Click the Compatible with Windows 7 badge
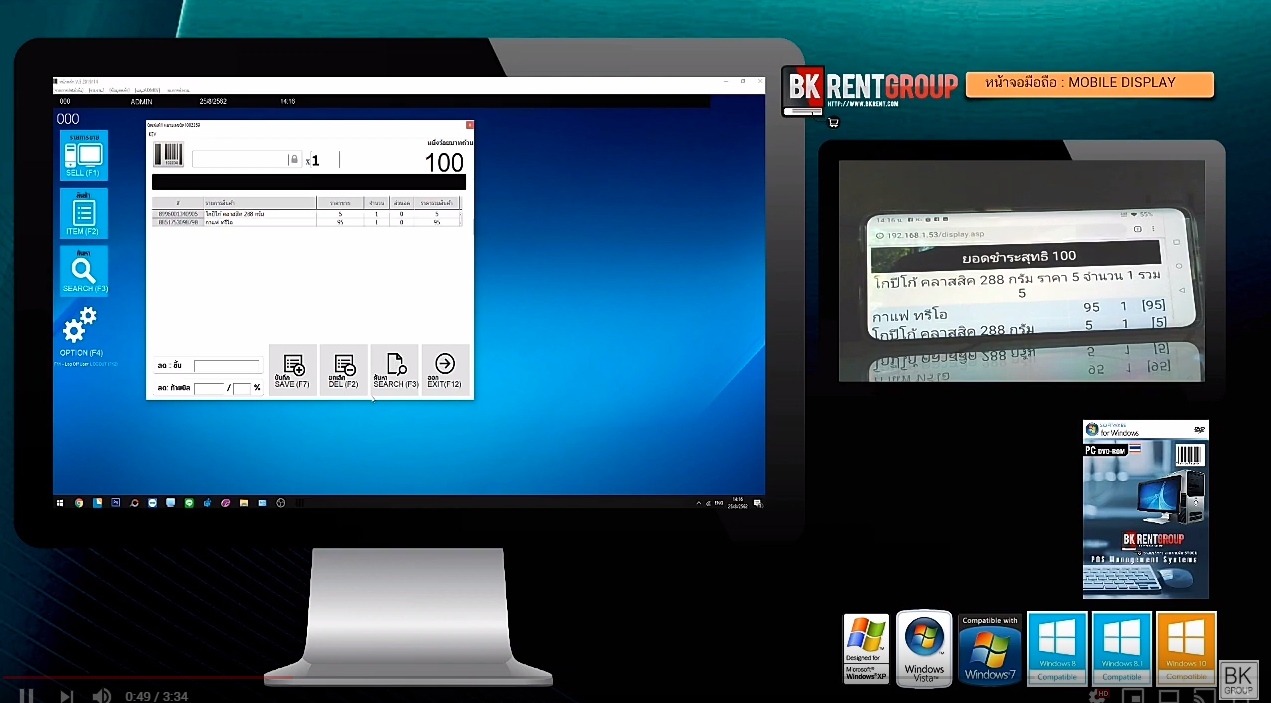Screen dimensions: 1271x703 tap(989, 648)
